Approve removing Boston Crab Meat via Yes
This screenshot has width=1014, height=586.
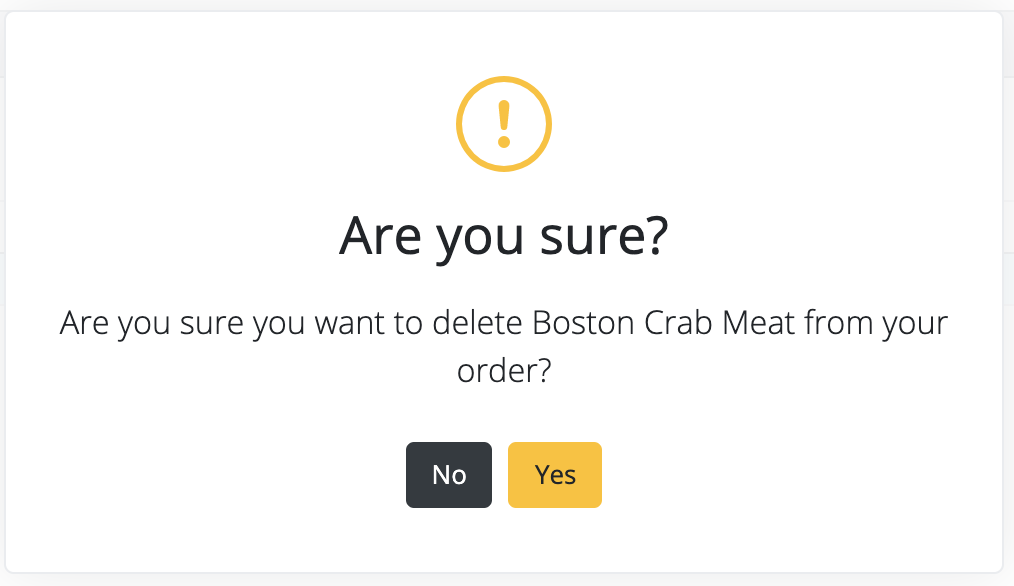555,475
